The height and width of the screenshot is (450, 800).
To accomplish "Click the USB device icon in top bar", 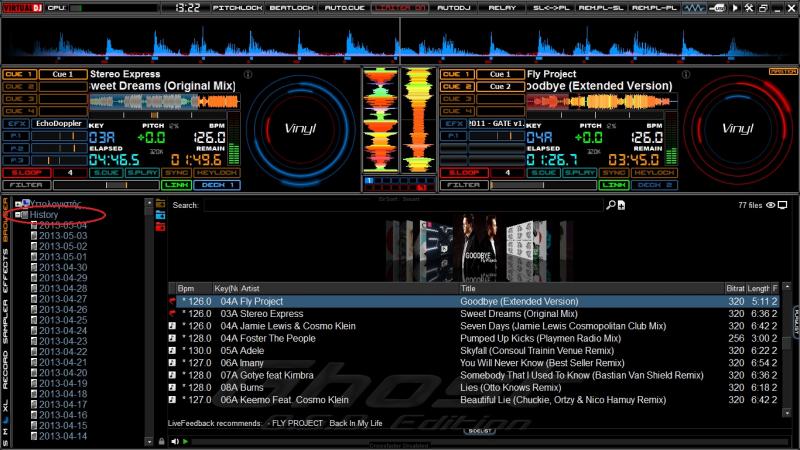I will pos(718,8).
